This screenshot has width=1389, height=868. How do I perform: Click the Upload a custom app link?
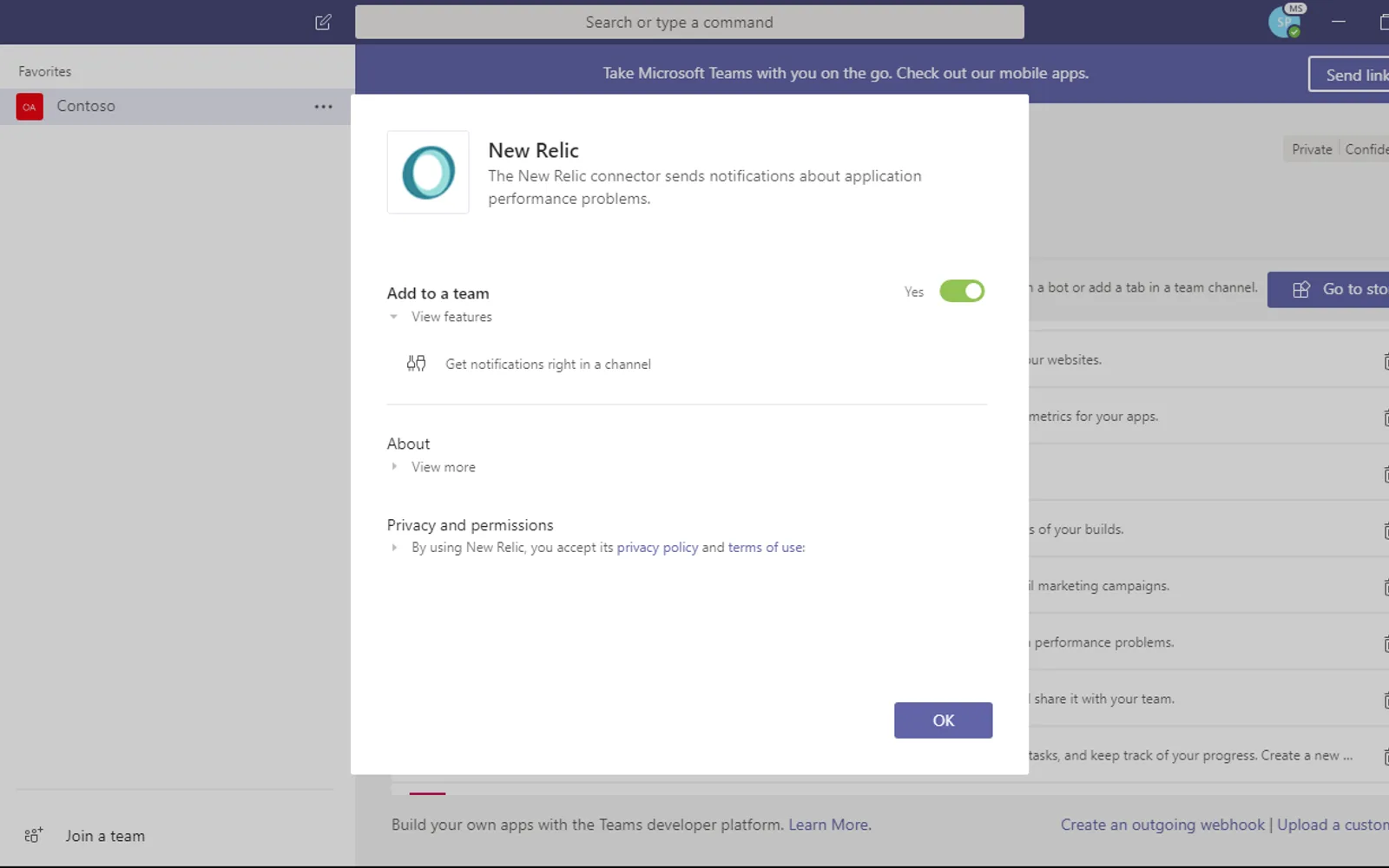(x=1333, y=825)
